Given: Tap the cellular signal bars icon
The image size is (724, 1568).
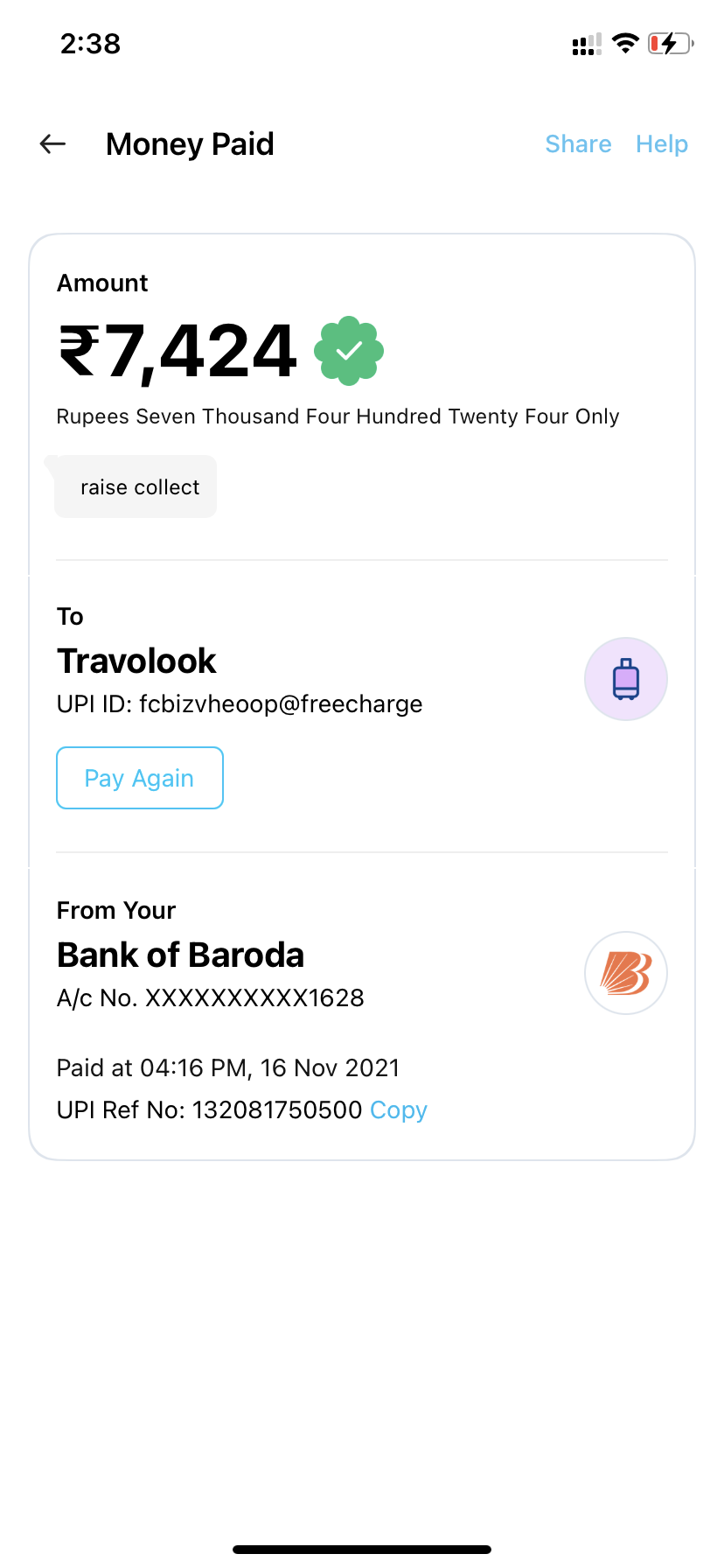Looking at the screenshot, I should pyautogui.click(x=587, y=45).
